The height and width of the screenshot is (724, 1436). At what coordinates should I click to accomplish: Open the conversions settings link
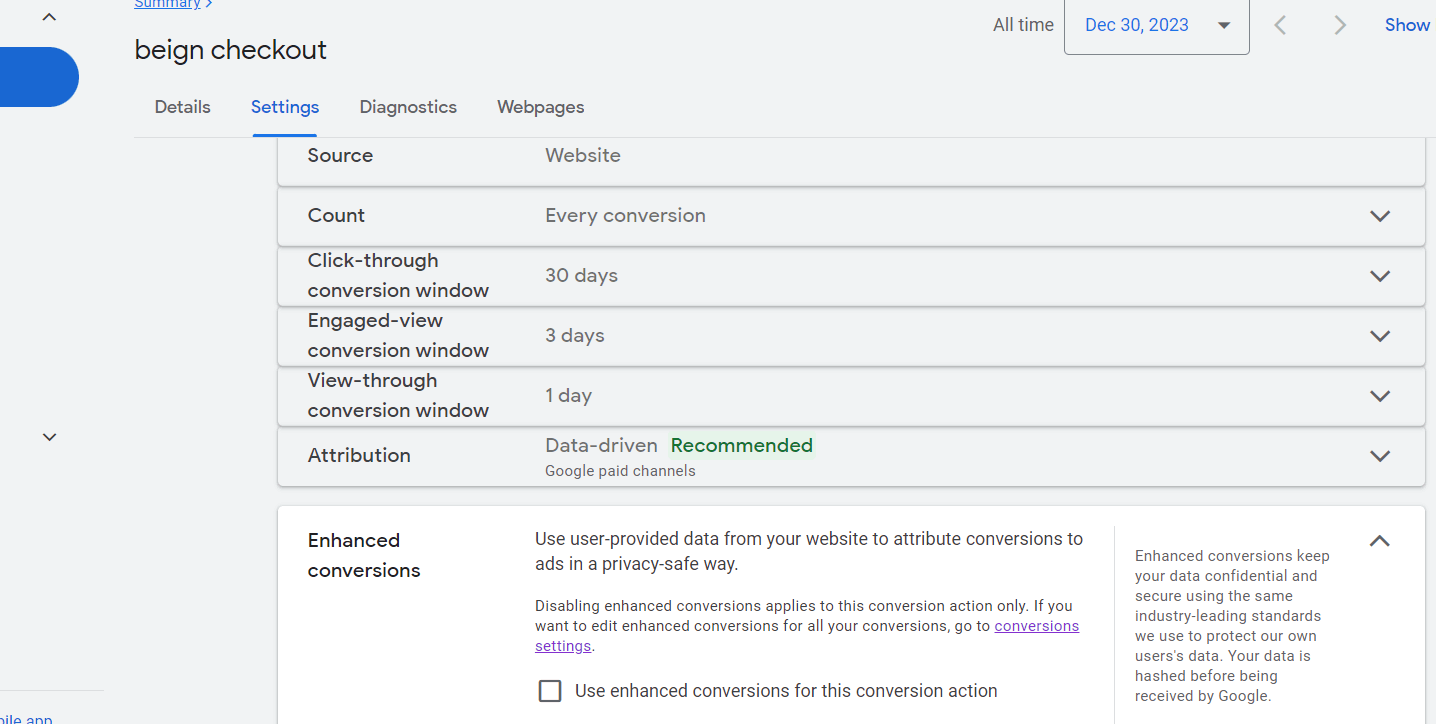pos(807,636)
